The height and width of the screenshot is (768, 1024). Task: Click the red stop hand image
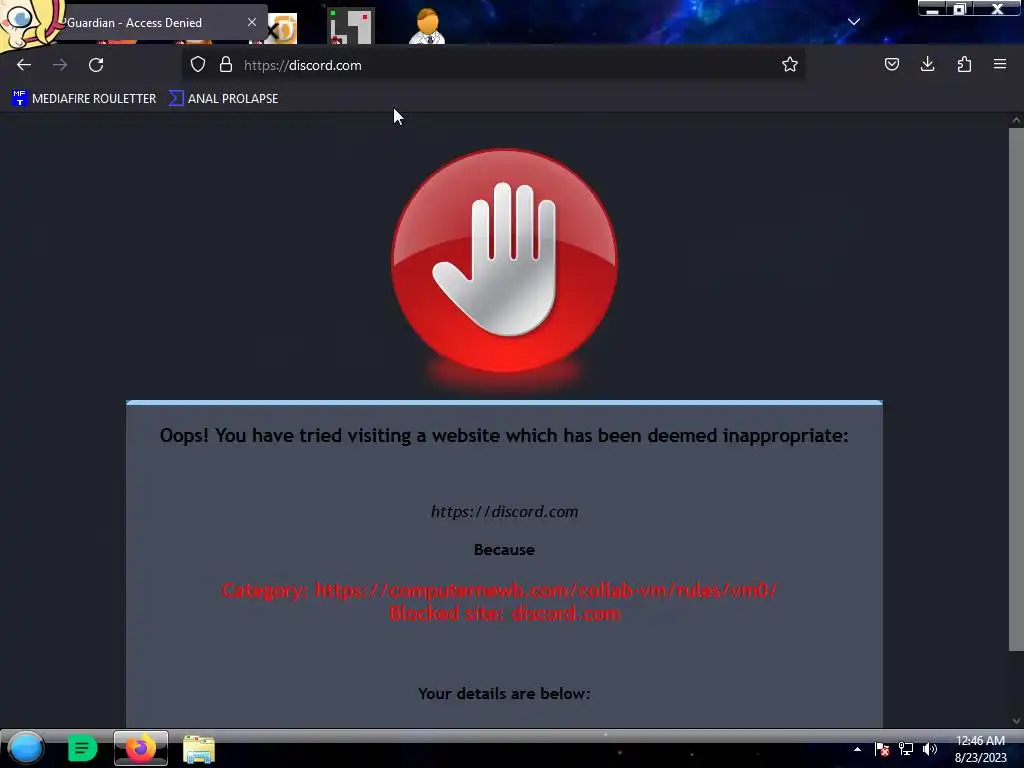click(x=504, y=261)
